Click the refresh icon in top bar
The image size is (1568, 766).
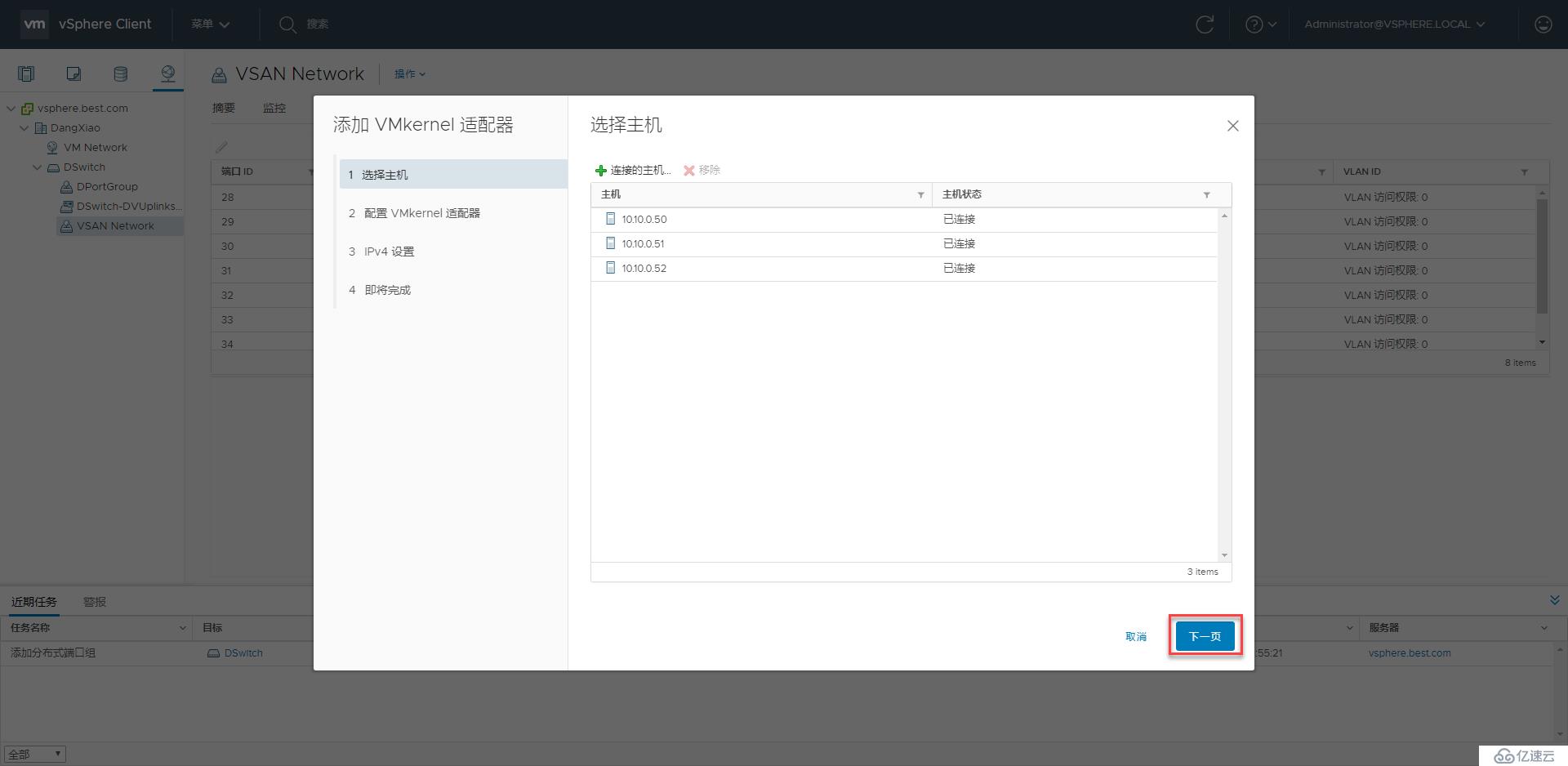(1205, 24)
